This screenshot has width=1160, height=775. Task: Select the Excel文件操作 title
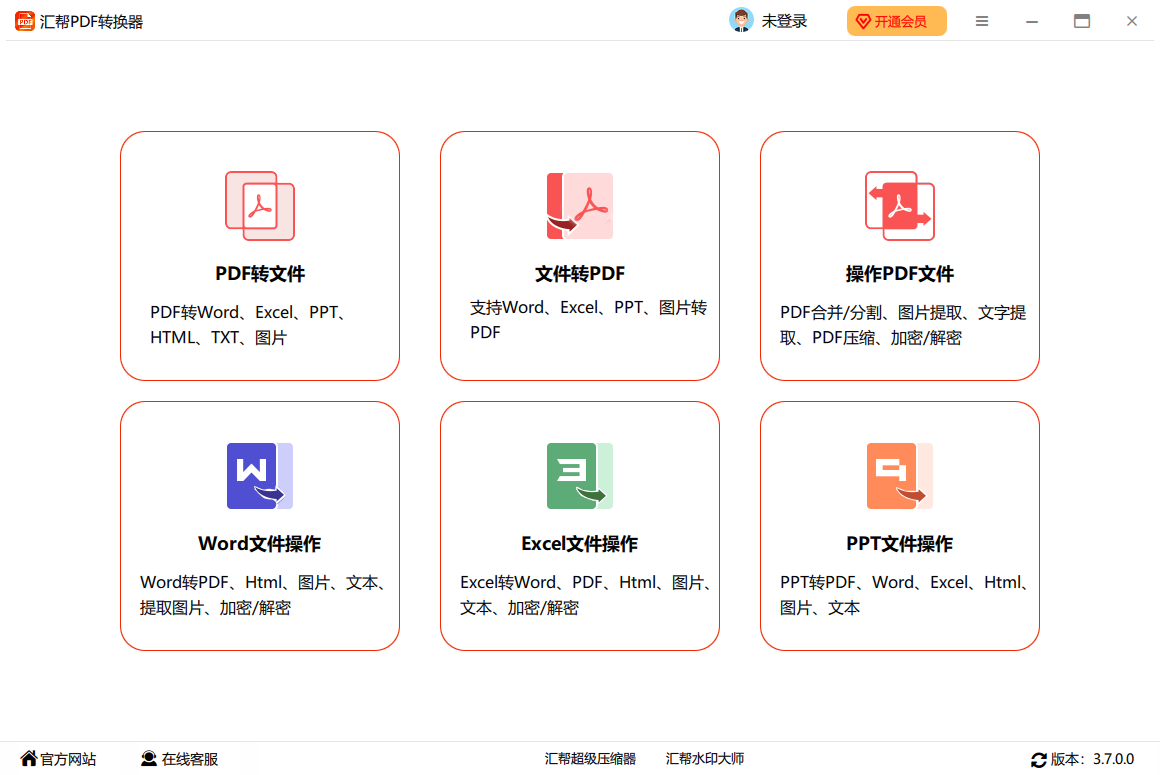click(580, 544)
